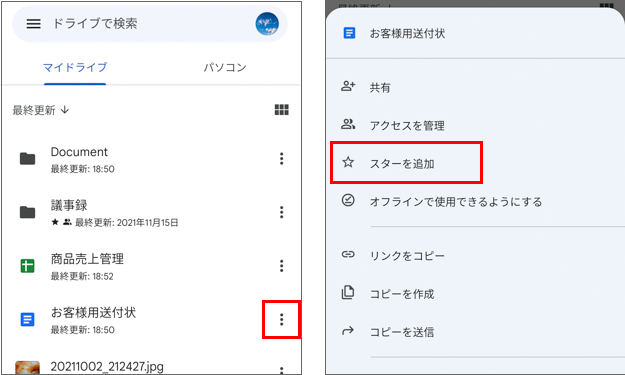625x375 pixels.
Task: Tap the link chain icon
Action: click(x=348, y=254)
